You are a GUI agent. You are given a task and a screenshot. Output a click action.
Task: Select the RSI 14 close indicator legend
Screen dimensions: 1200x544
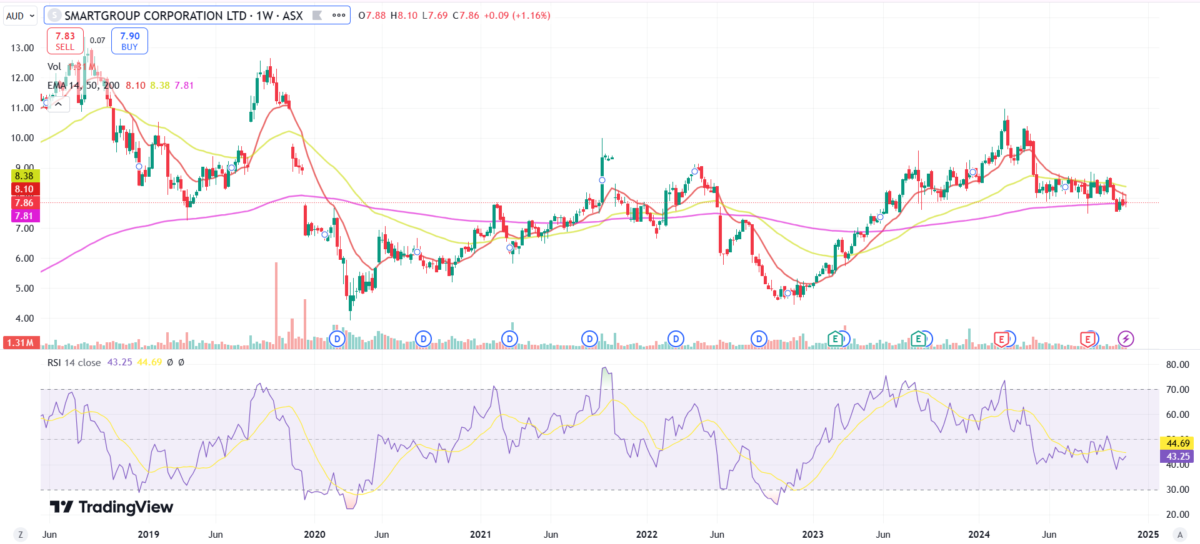(x=74, y=362)
